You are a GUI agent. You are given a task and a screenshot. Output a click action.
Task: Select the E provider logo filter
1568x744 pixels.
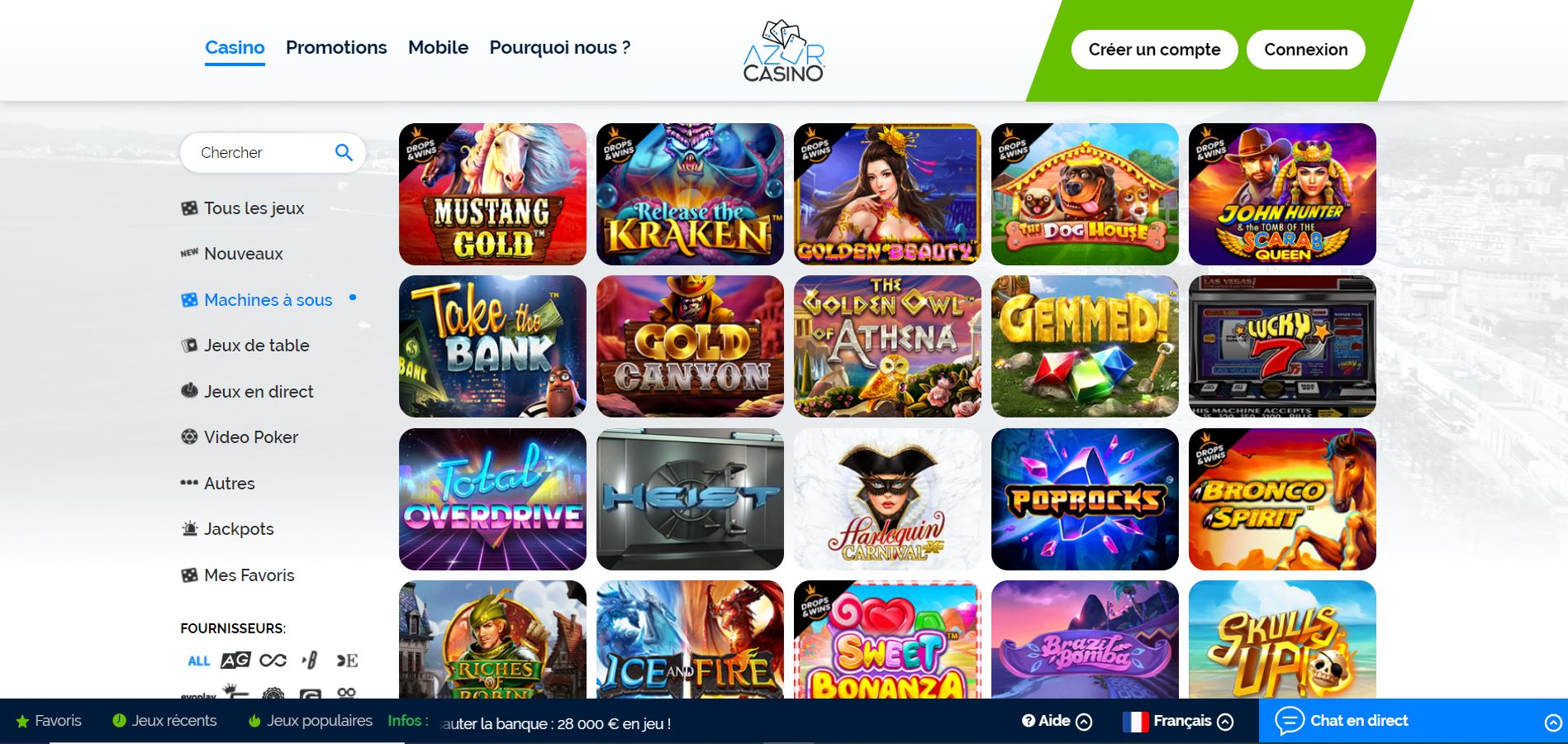[x=347, y=660]
